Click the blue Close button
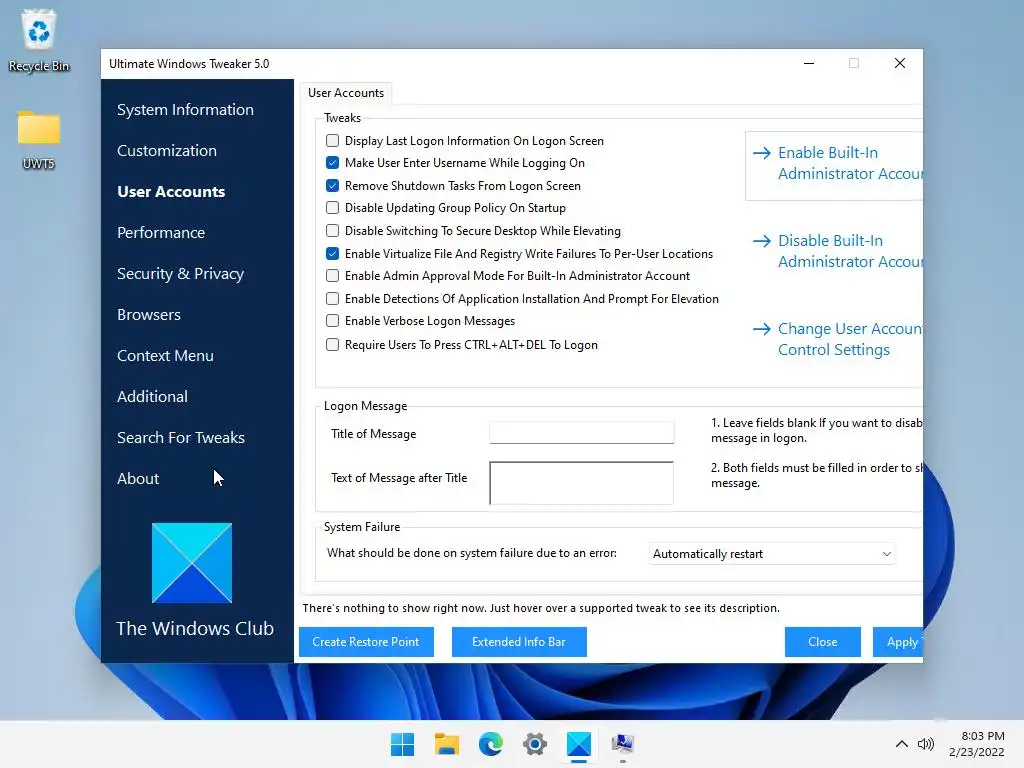 click(x=823, y=642)
